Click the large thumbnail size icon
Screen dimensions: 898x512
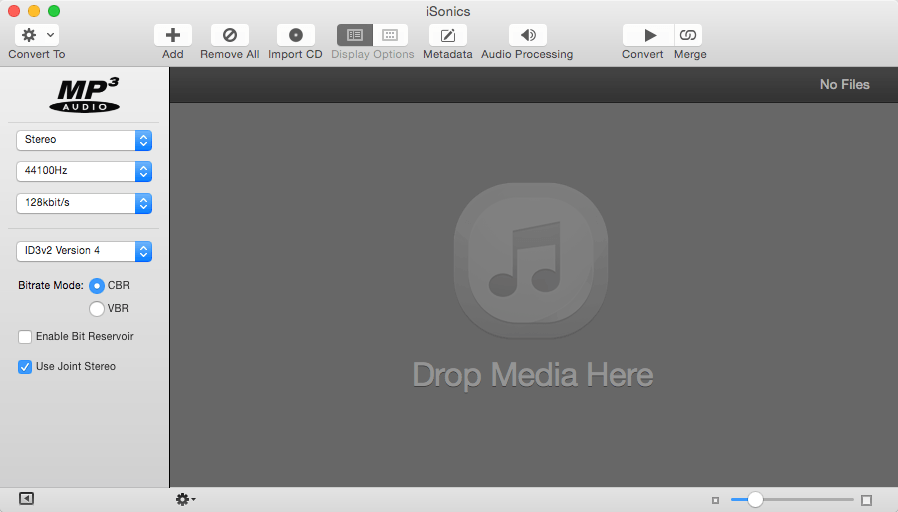coord(867,500)
